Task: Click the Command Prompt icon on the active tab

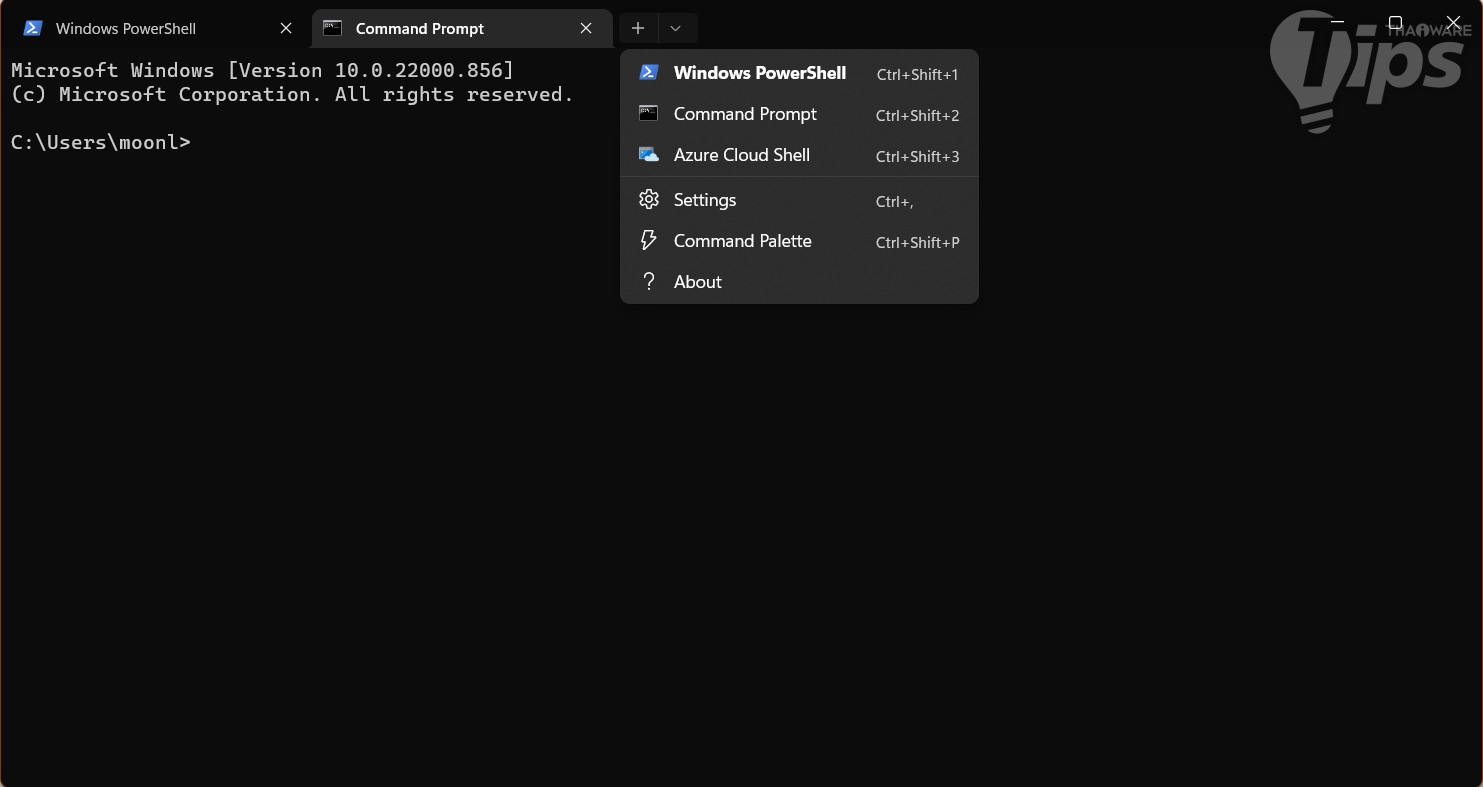Action: [333, 29]
